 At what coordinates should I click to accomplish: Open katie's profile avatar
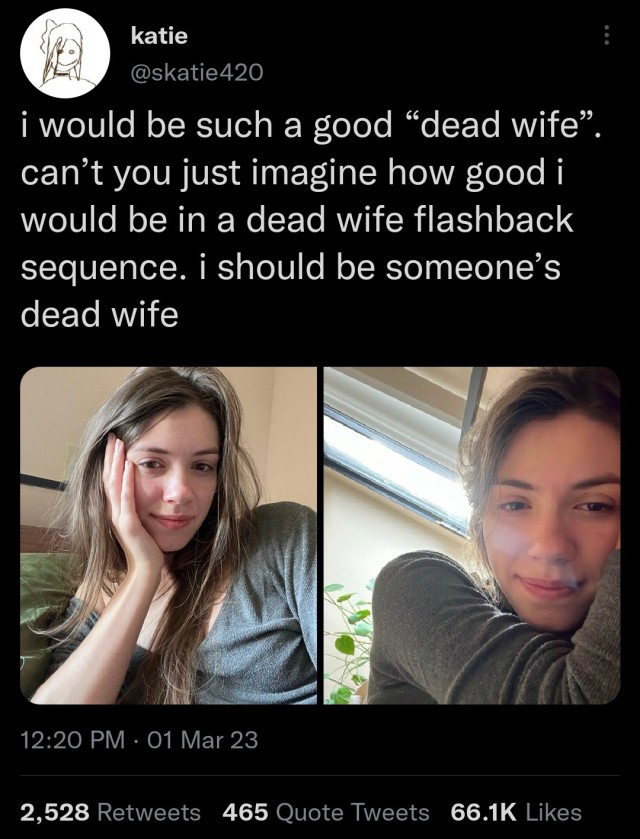[x=65, y=54]
